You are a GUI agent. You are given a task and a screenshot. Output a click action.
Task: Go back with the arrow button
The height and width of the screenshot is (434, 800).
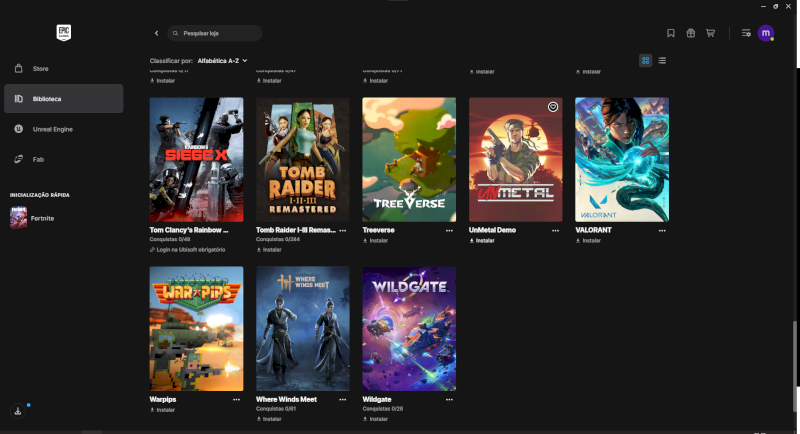click(x=156, y=33)
